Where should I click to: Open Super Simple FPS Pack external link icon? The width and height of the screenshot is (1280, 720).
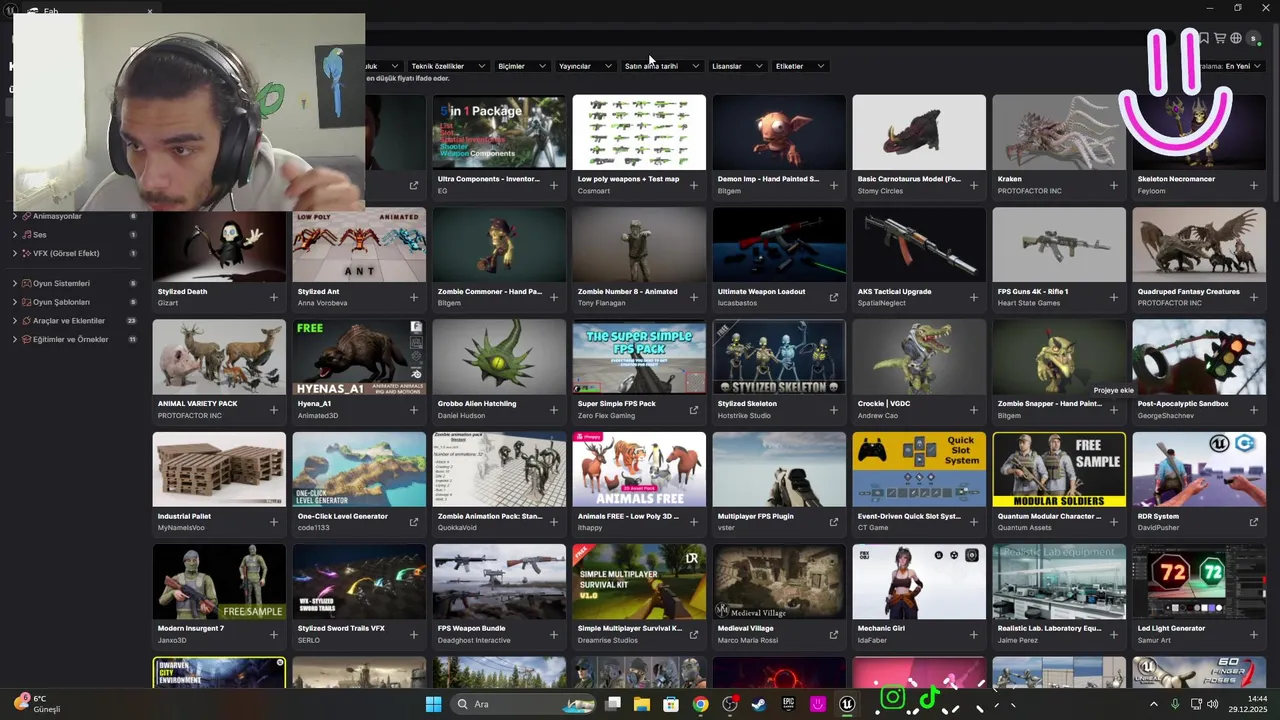click(x=694, y=409)
